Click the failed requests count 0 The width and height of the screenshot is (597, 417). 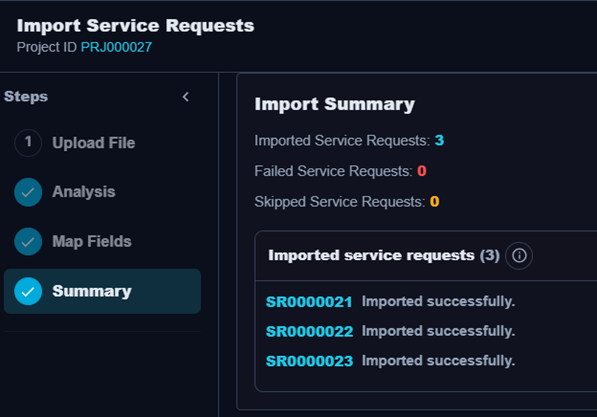422,171
